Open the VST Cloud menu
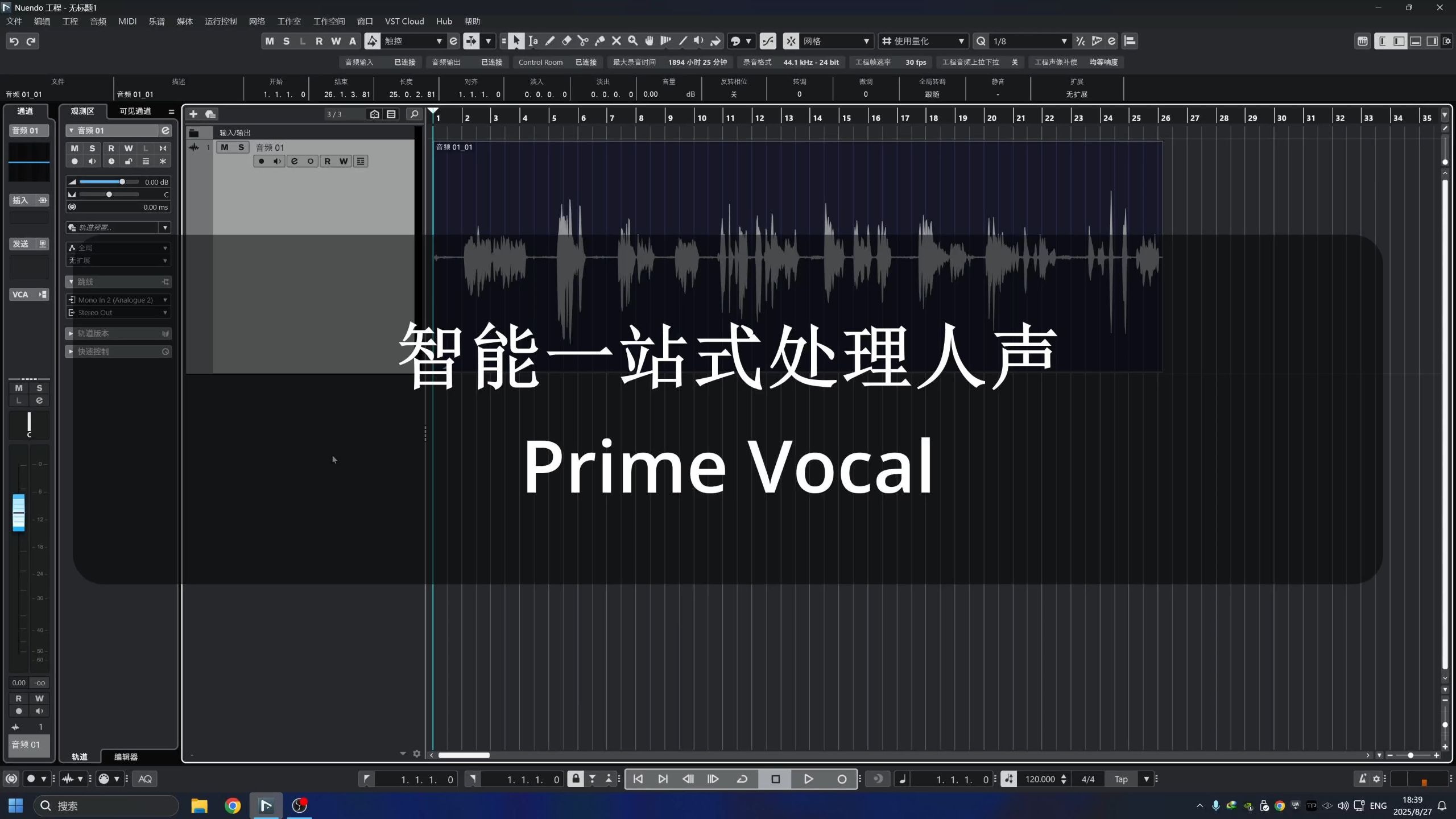Image resolution: width=1456 pixels, height=819 pixels. pyautogui.click(x=404, y=21)
